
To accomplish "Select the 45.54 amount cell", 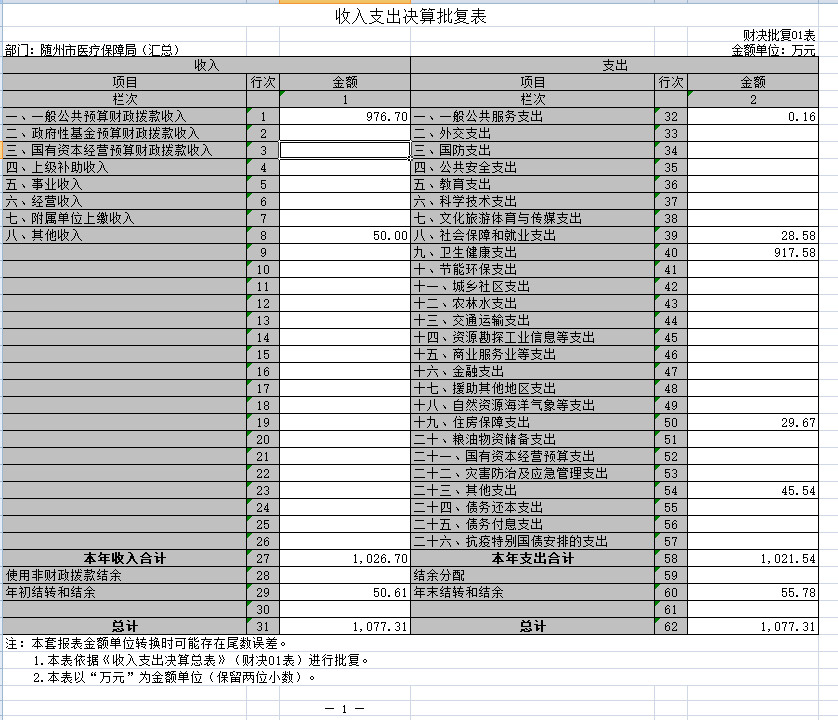I will pyautogui.click(x=752, y=491).
